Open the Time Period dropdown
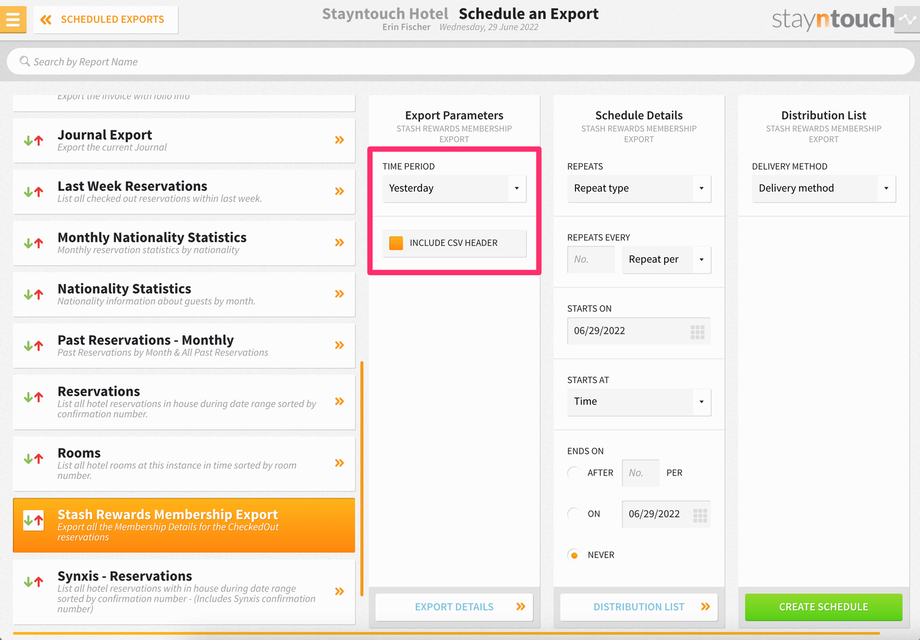The image size is (920, 640). tap(454, 188)
